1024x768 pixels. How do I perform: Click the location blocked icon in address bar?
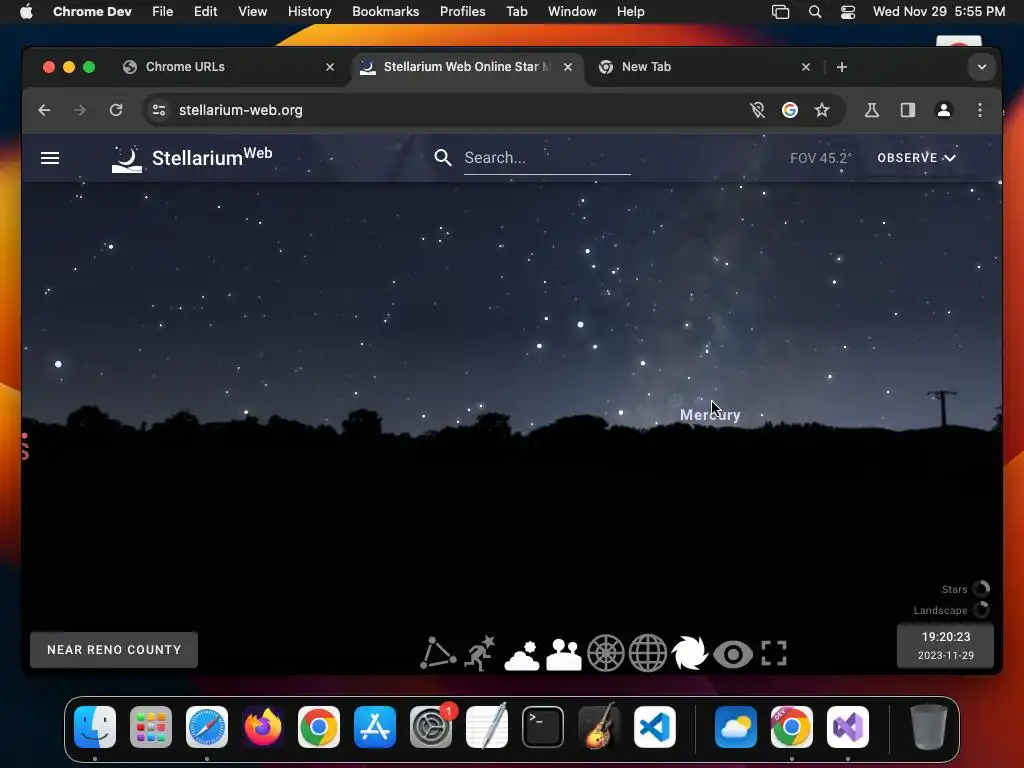click(x=757, y=110)
